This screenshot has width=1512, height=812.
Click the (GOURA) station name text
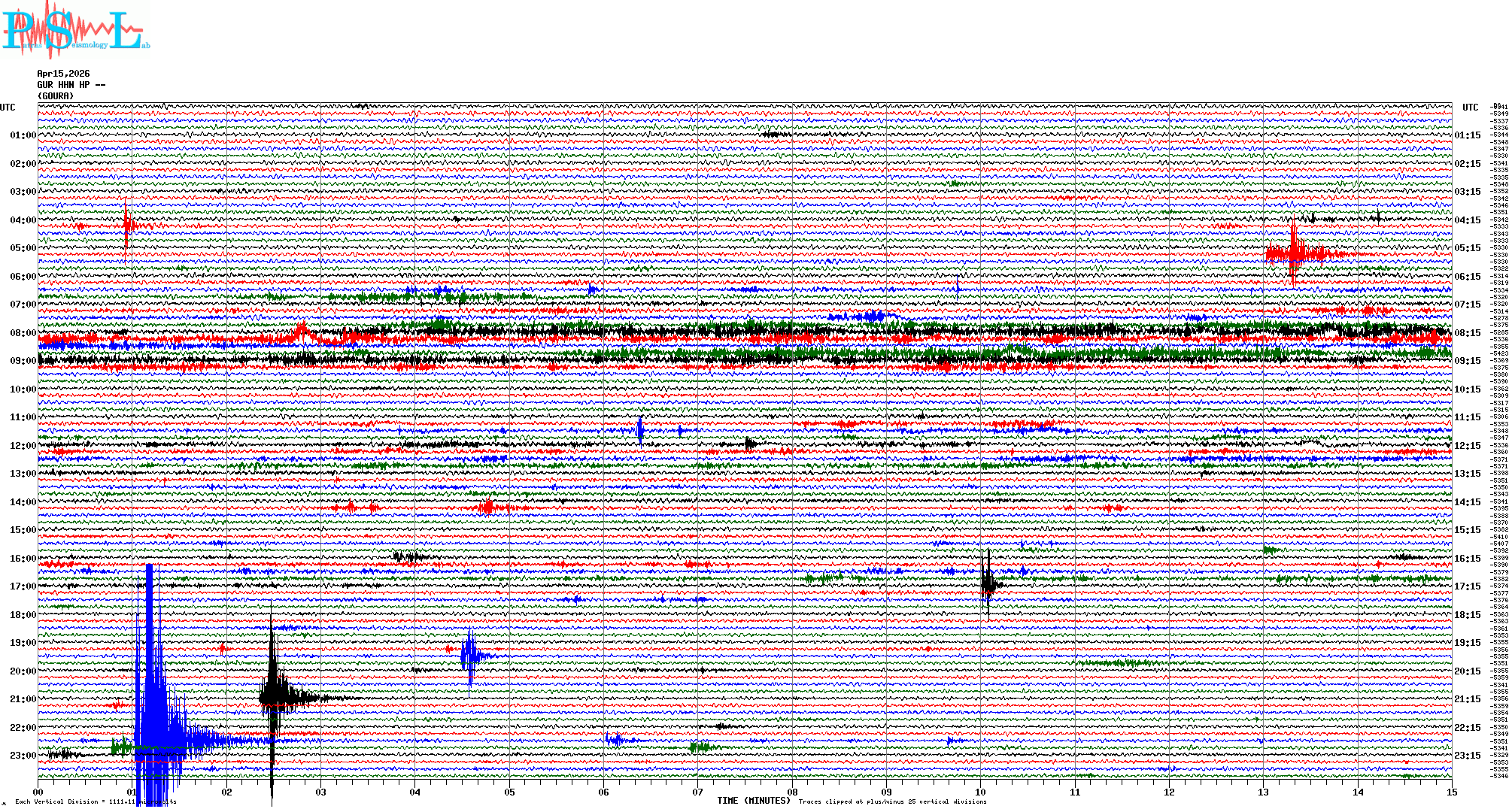coord(56,96)
